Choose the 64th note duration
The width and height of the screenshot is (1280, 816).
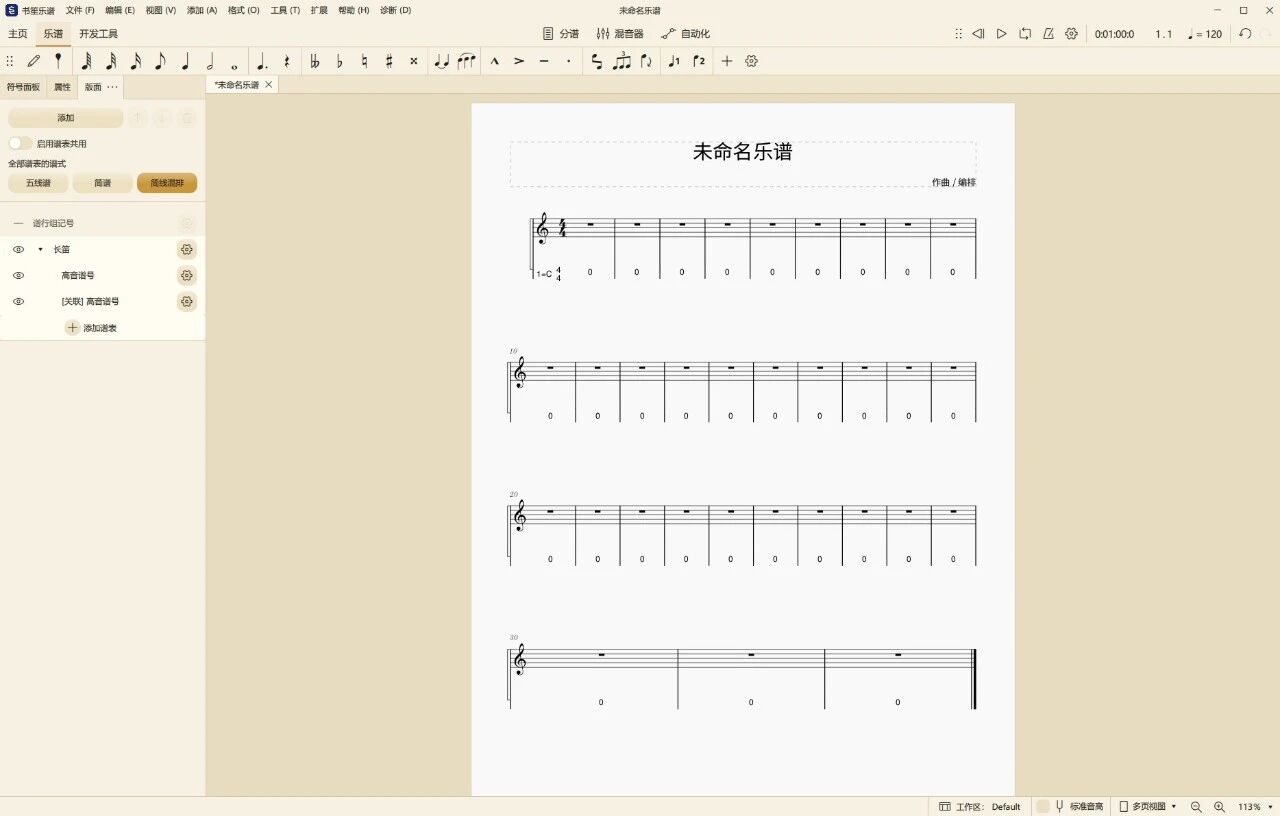tap(86, 61)
